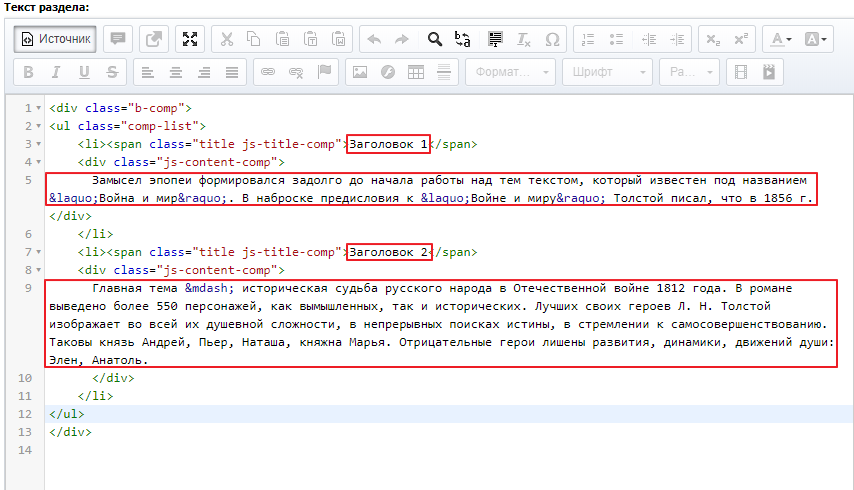
Task: Click the maximize editor icon
Action: [190, 39]
